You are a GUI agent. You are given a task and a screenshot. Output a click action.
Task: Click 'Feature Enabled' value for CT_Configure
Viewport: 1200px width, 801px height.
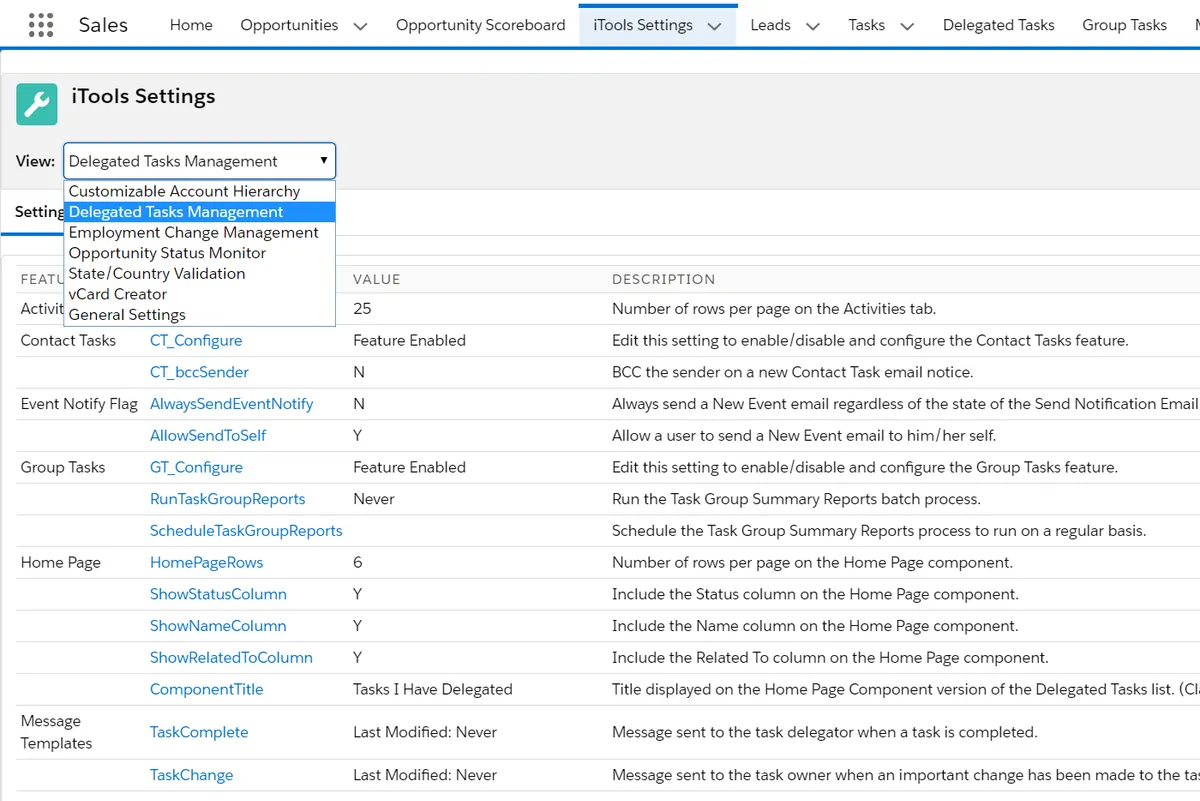409,340
